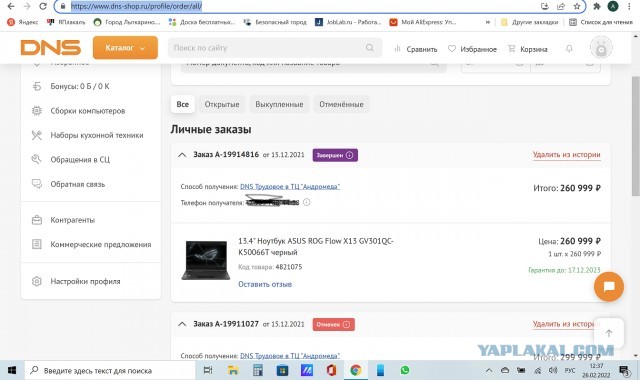Open the orange chat bubble button
The height and width of the screenshot is (380, 640).
point(609,287)
